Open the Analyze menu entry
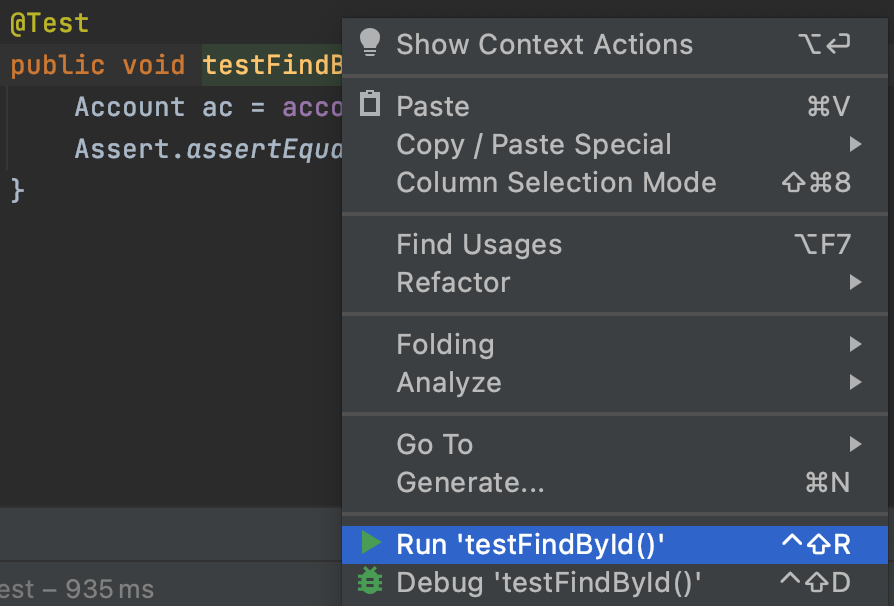894x606 pixels. 449,382
